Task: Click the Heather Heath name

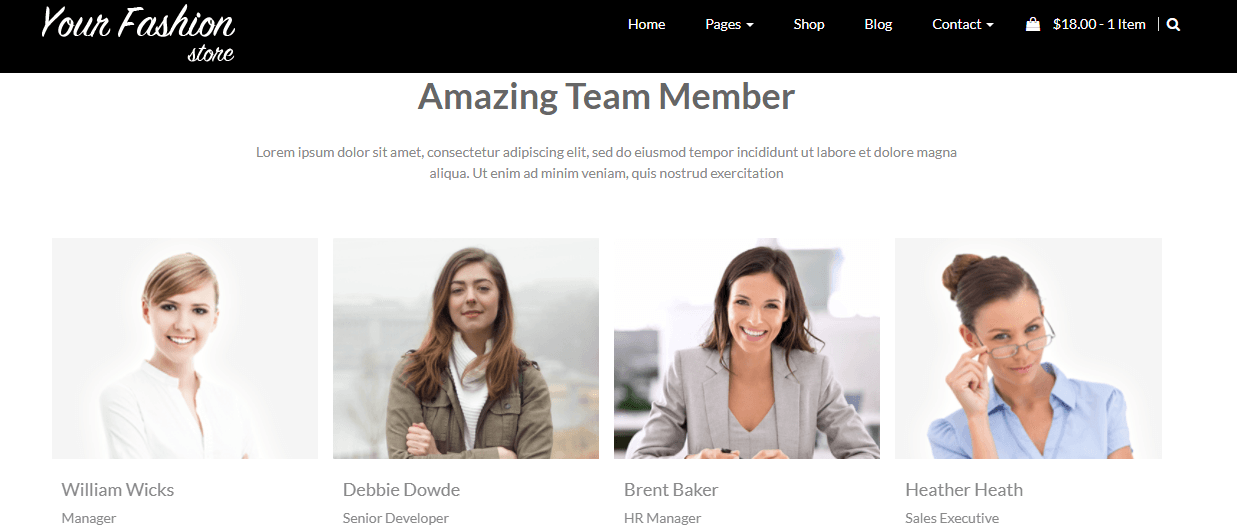Action: point(964,490)
